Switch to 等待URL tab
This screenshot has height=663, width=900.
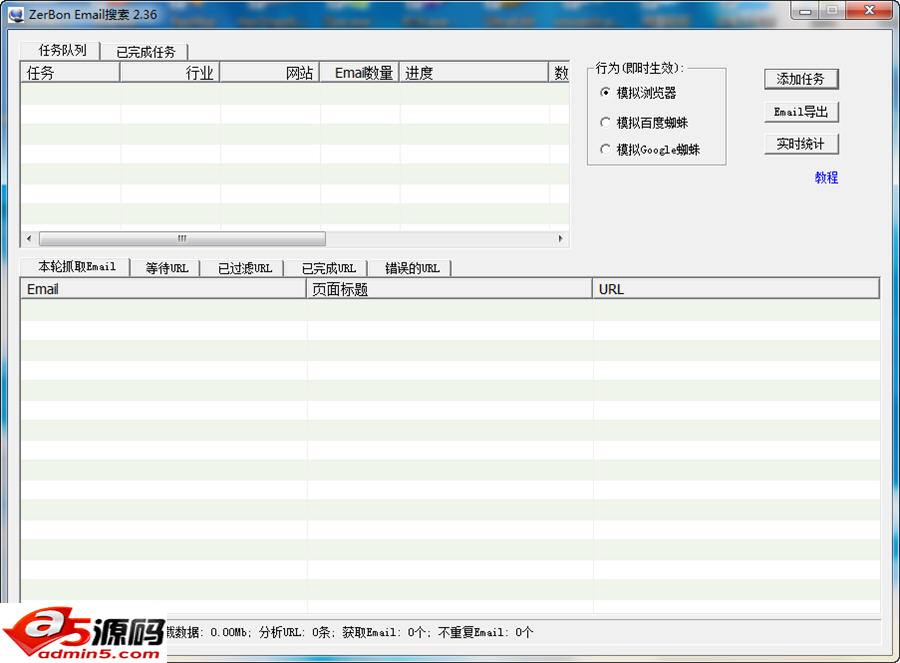pos(166,268)
